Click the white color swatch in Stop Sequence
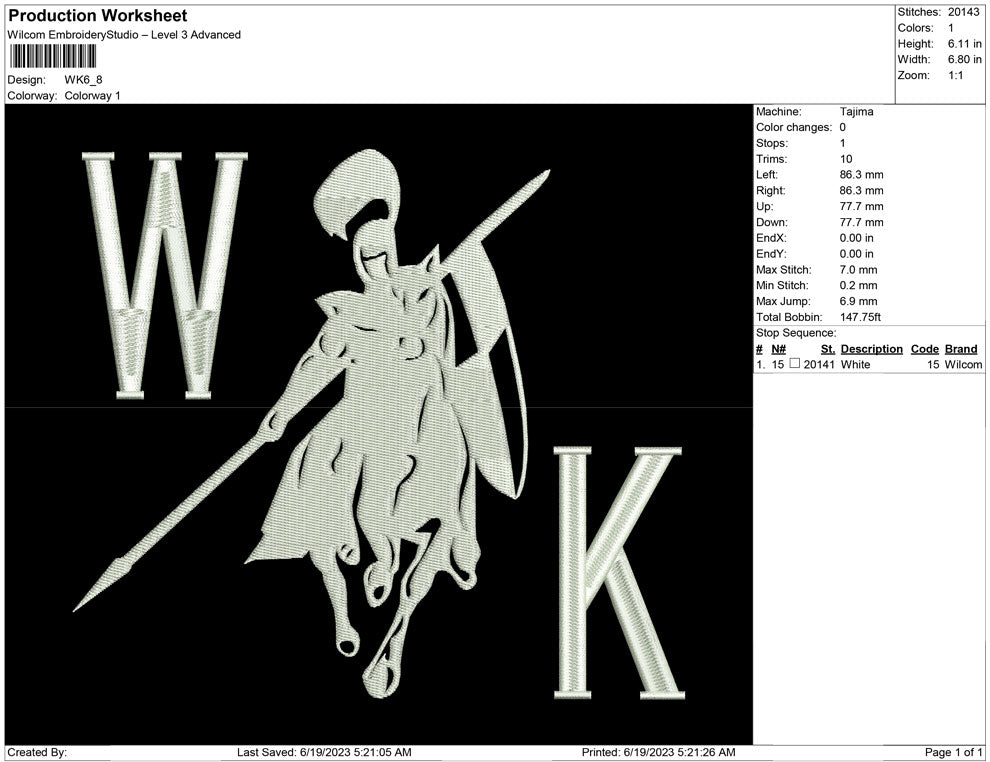Viewport: 990px width, 762px height. pyautogui.click(x=795, y=365)
